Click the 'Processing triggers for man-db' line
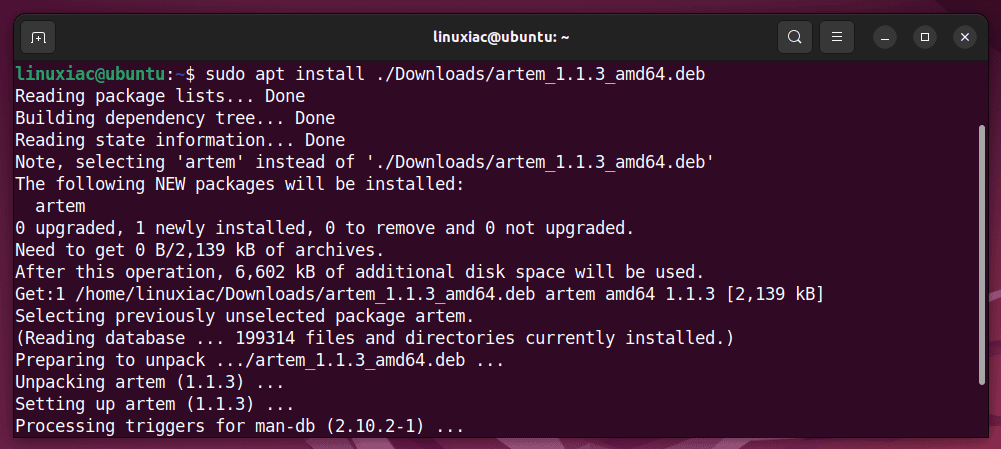This screenshot has width=1001, height=449. click(x=239, y=426)
